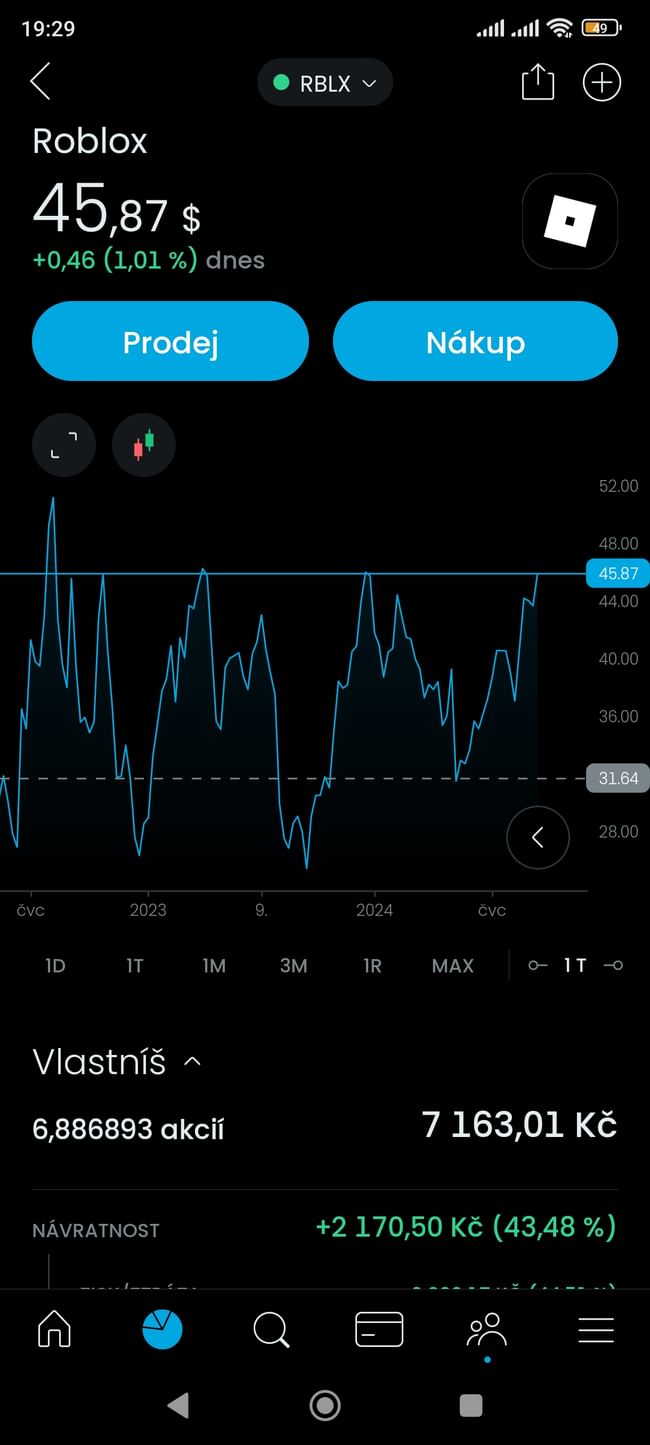650x1445 pixels.
Task: Tap the Roblox logo tile
Action: click(x=569, y=221)
